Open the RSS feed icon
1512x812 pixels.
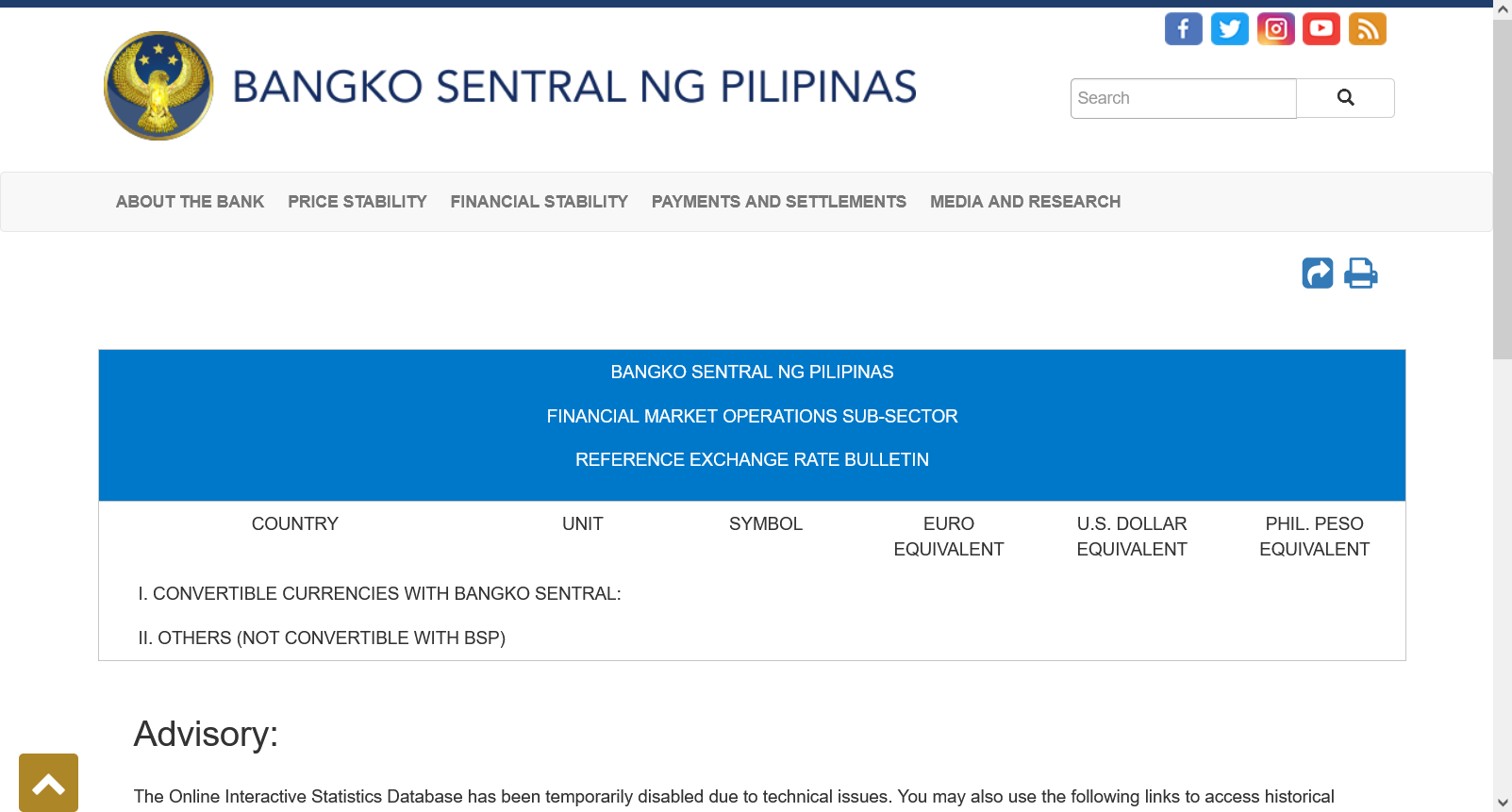(1367, 29)
